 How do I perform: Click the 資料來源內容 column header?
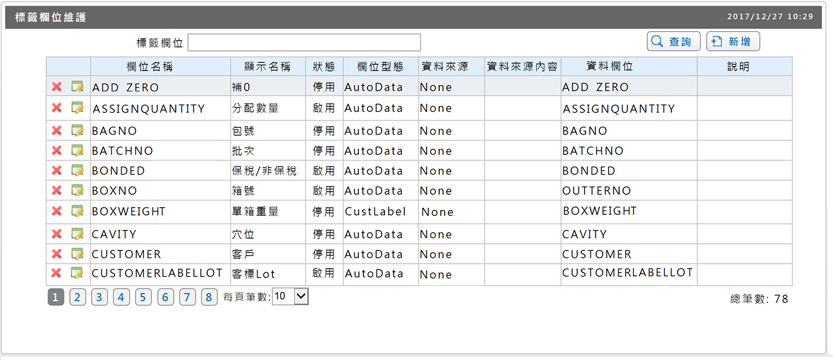(522, 66)
